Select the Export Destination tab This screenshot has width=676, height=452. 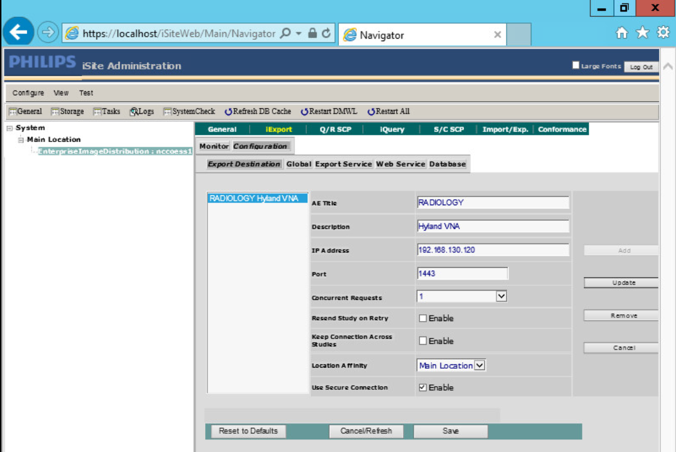[x=244, y=164]
